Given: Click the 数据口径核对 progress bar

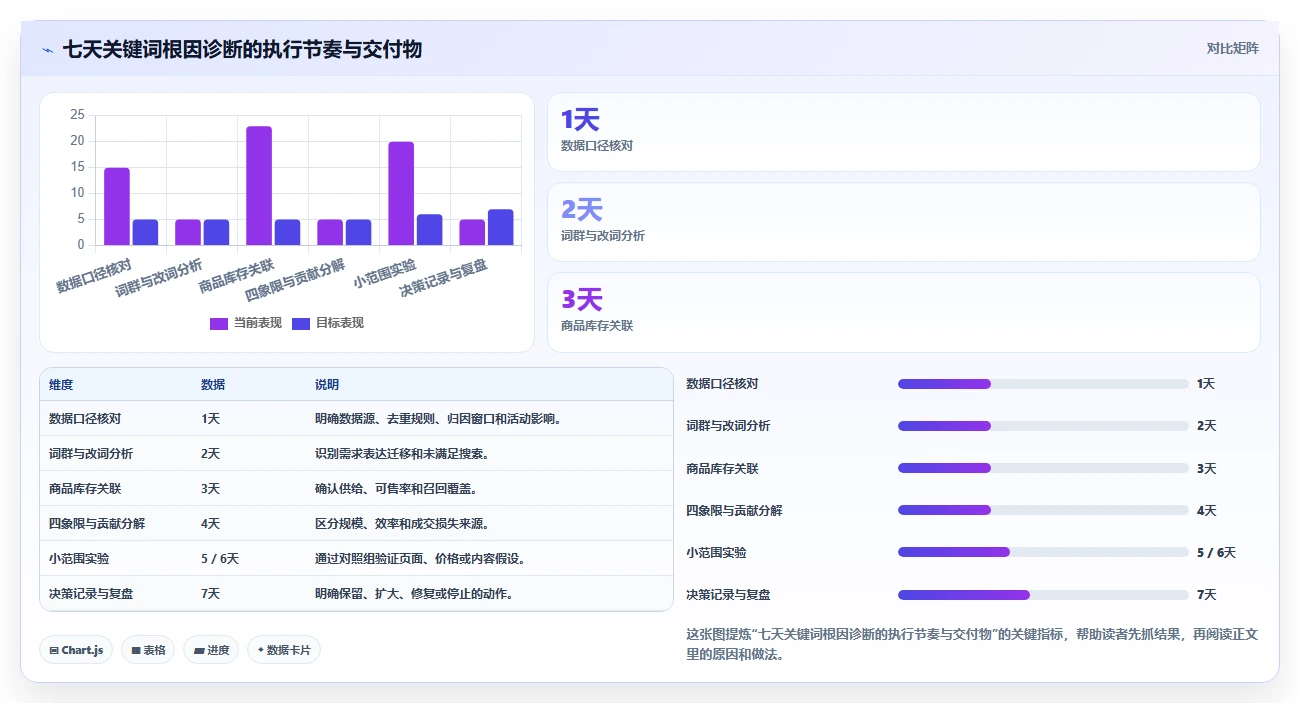Looking at the screenshot, I should click(1043, 384).
